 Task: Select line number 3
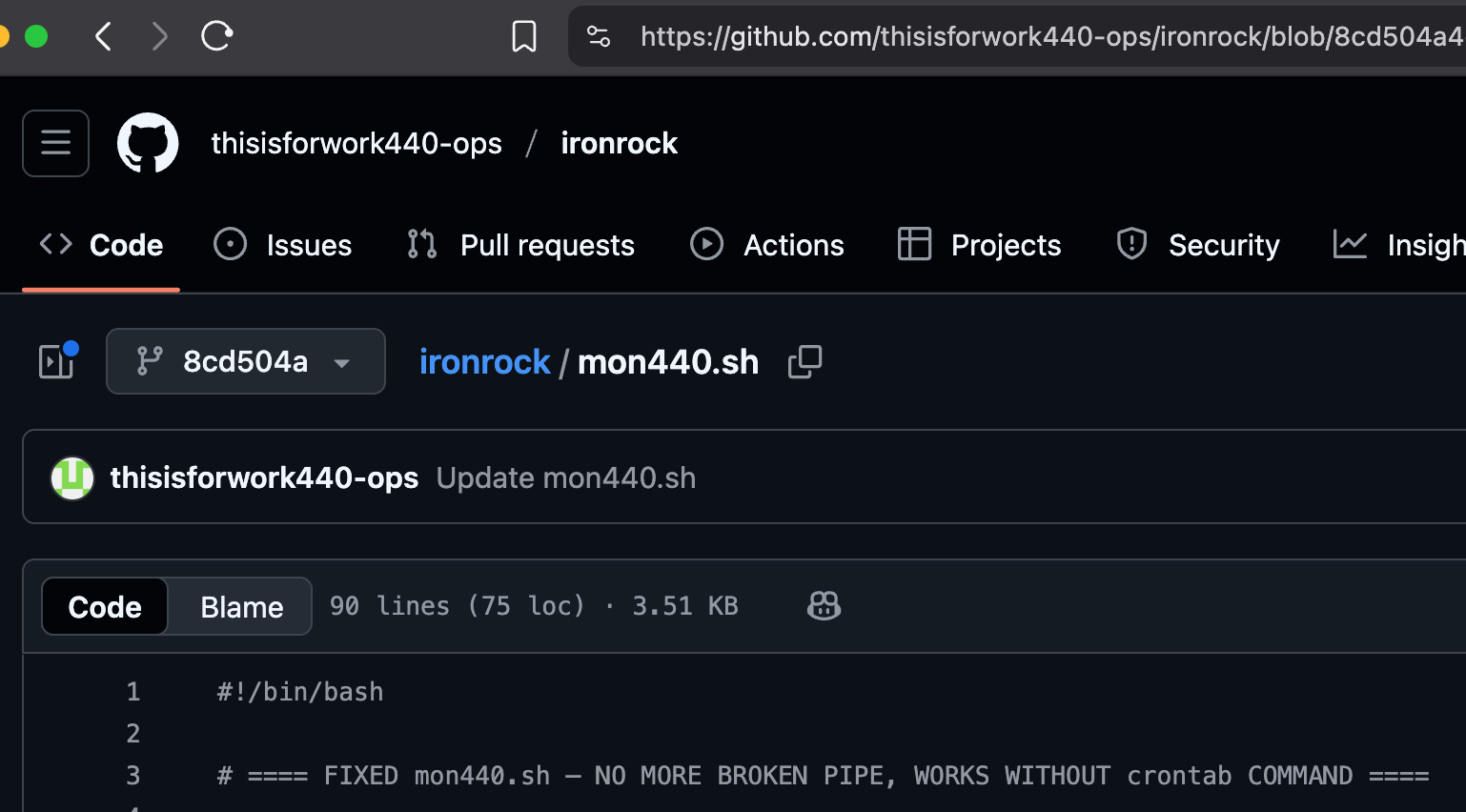tap(133, 776)
